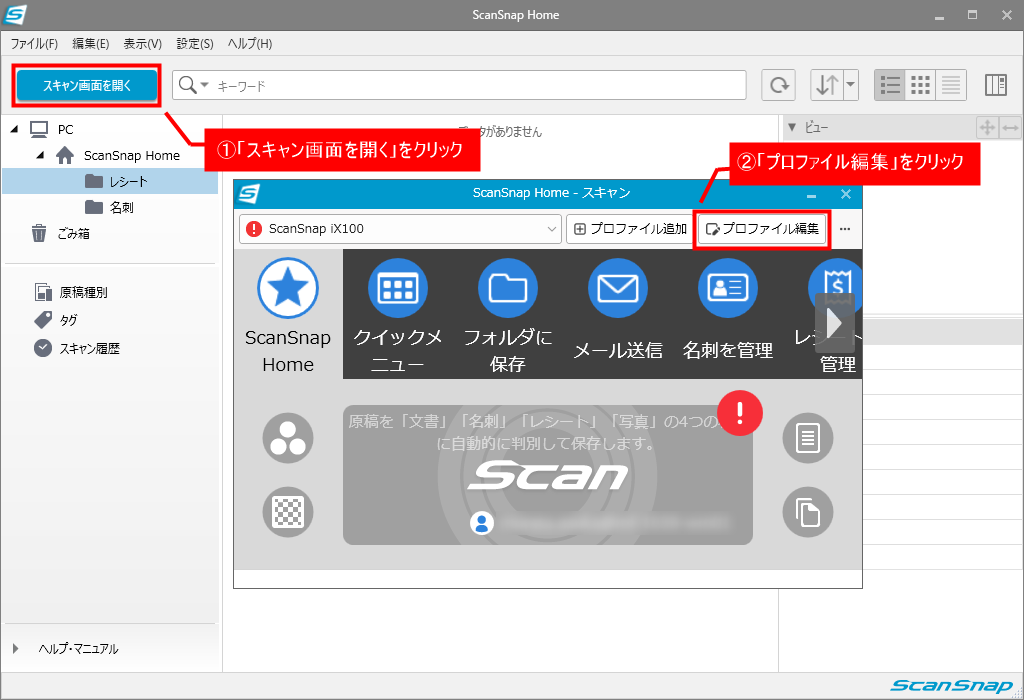The image size is (1024, 700).
Task: Click the checkerboard image quality icon
Action: (288, 511)
